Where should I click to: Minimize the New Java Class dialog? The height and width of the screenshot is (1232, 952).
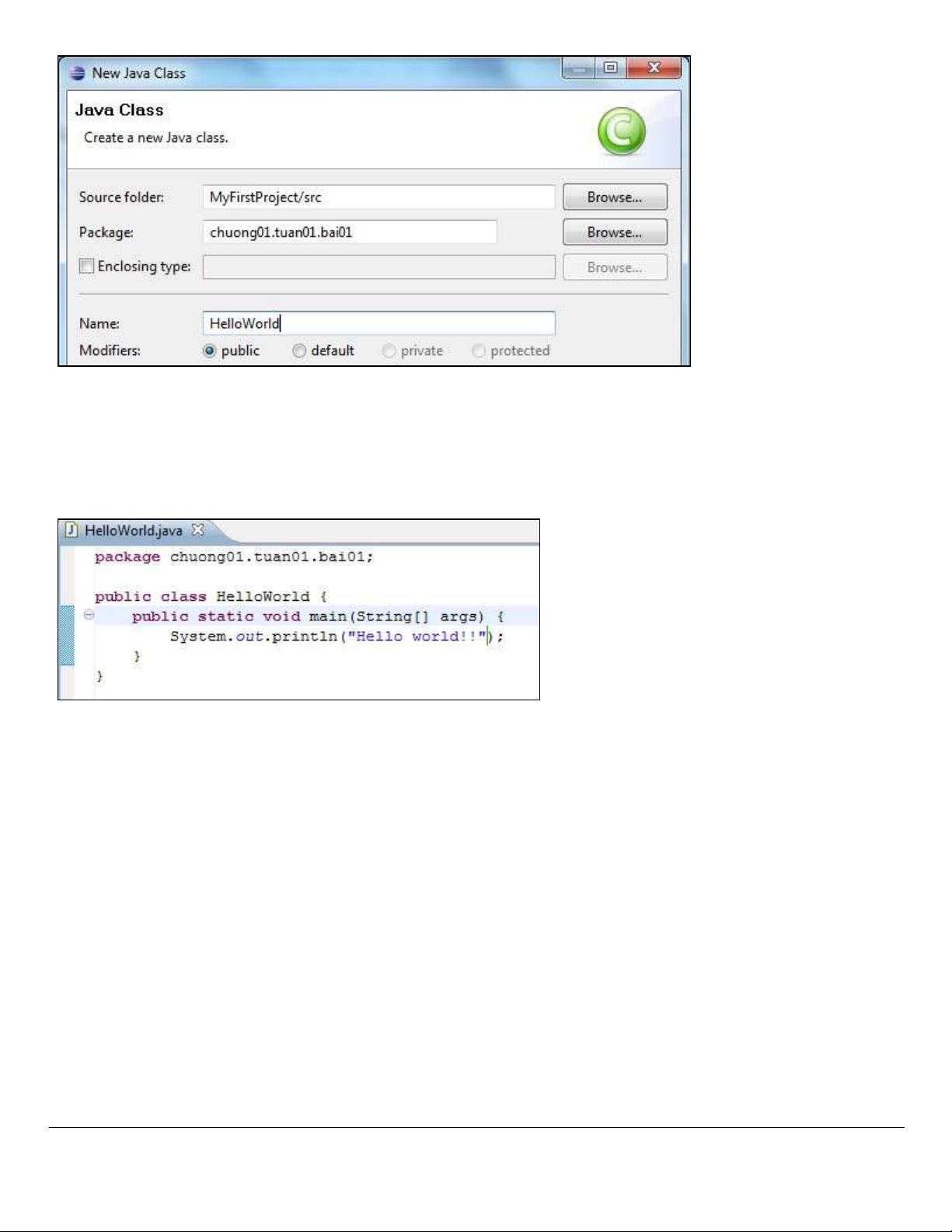(x=578, y=68)
